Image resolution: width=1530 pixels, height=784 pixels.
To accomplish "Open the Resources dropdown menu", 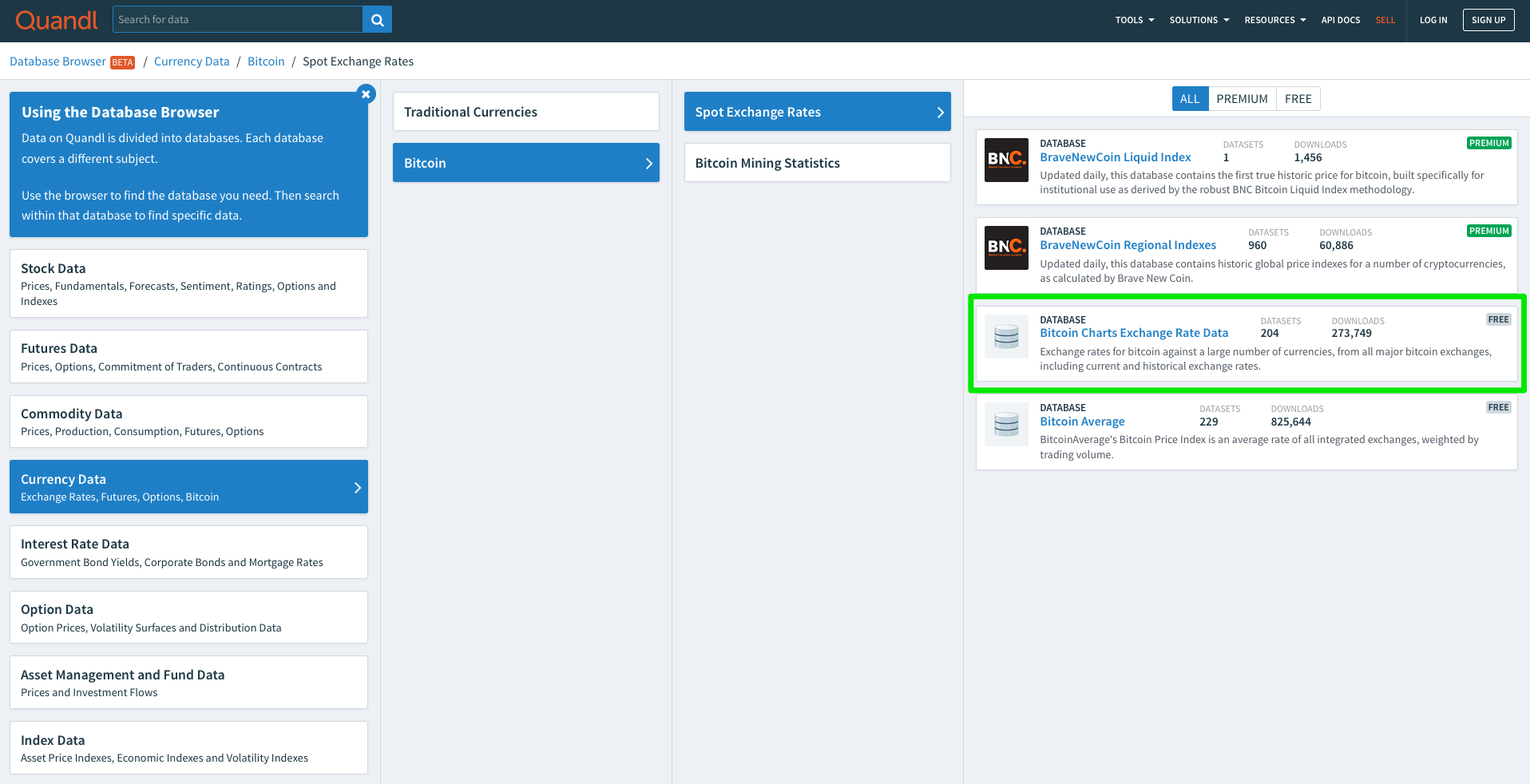I will (x=1275, y=20).
